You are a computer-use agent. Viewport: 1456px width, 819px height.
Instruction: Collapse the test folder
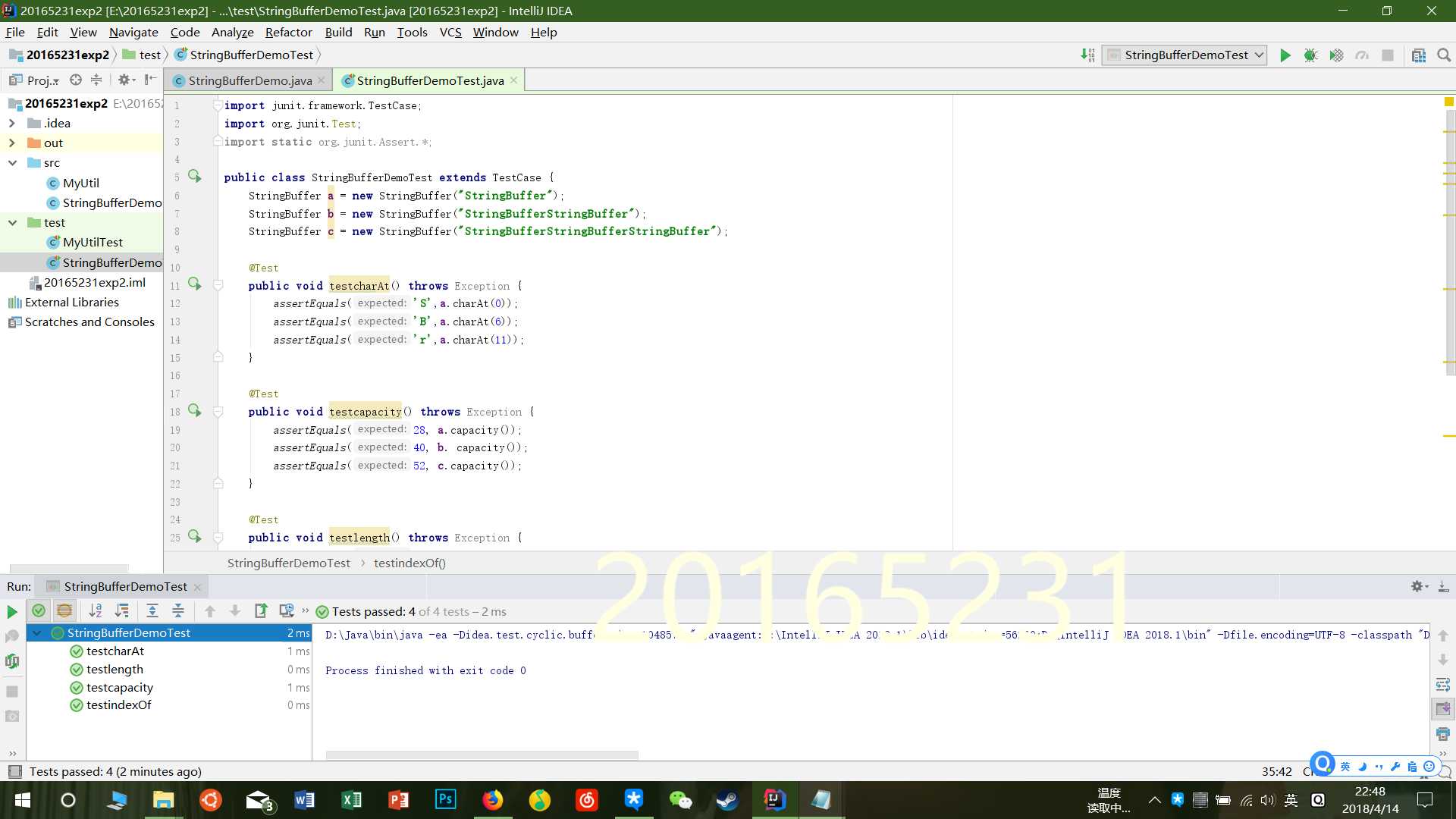tap(12, 222)
